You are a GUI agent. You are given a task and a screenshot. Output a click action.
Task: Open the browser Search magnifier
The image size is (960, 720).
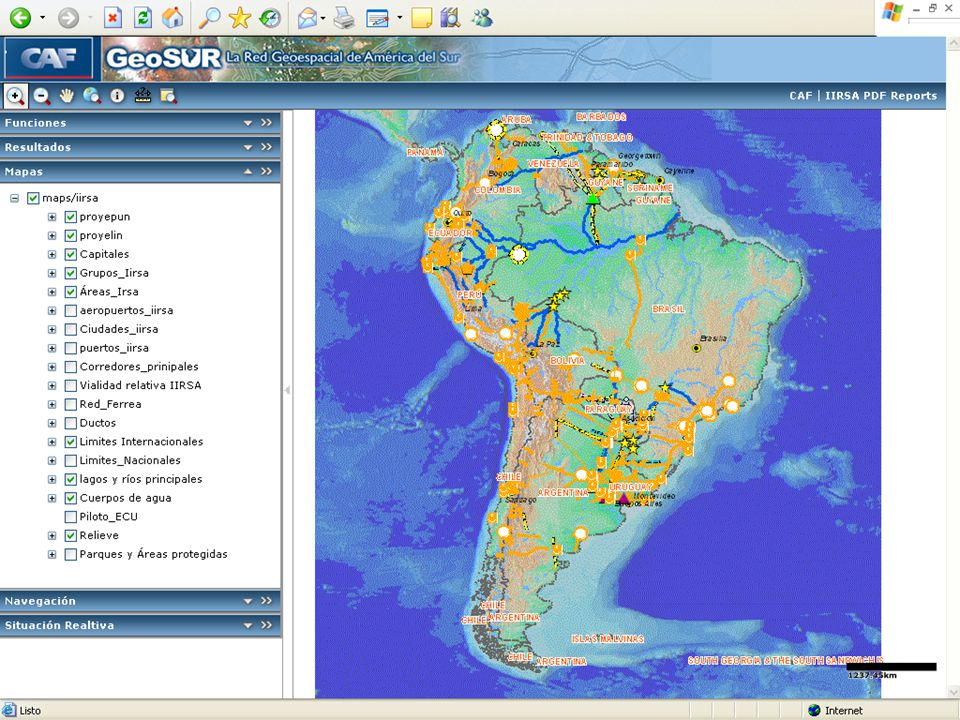pos(209,18)
